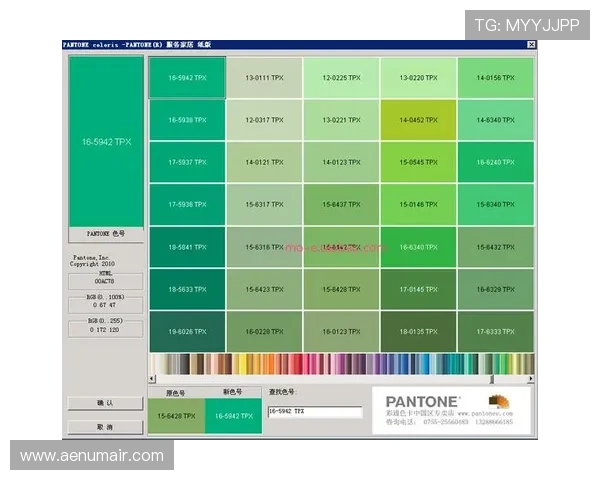The image size is (600, 480).
Task: Pick the 15-0545 TPX swatch
Action: (x=418, y=162)
